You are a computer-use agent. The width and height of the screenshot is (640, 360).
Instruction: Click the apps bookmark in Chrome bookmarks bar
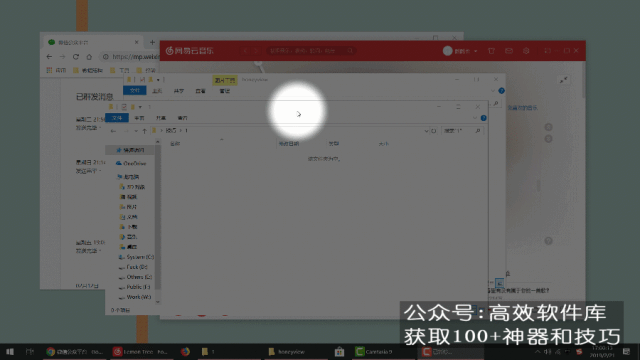click(56, 70)
